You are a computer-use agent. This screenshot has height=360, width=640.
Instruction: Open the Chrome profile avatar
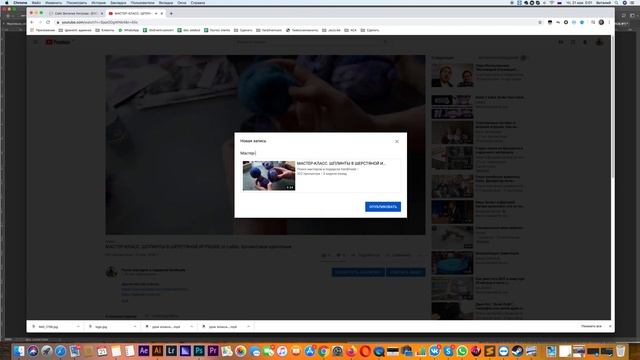601,22
